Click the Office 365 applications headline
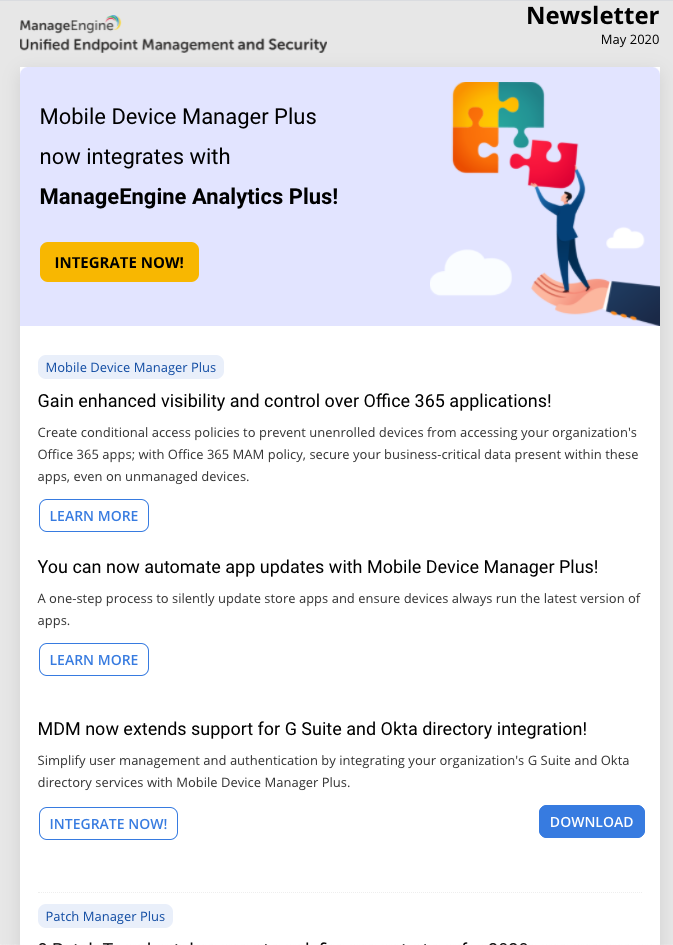 click(x=295, y=401)
